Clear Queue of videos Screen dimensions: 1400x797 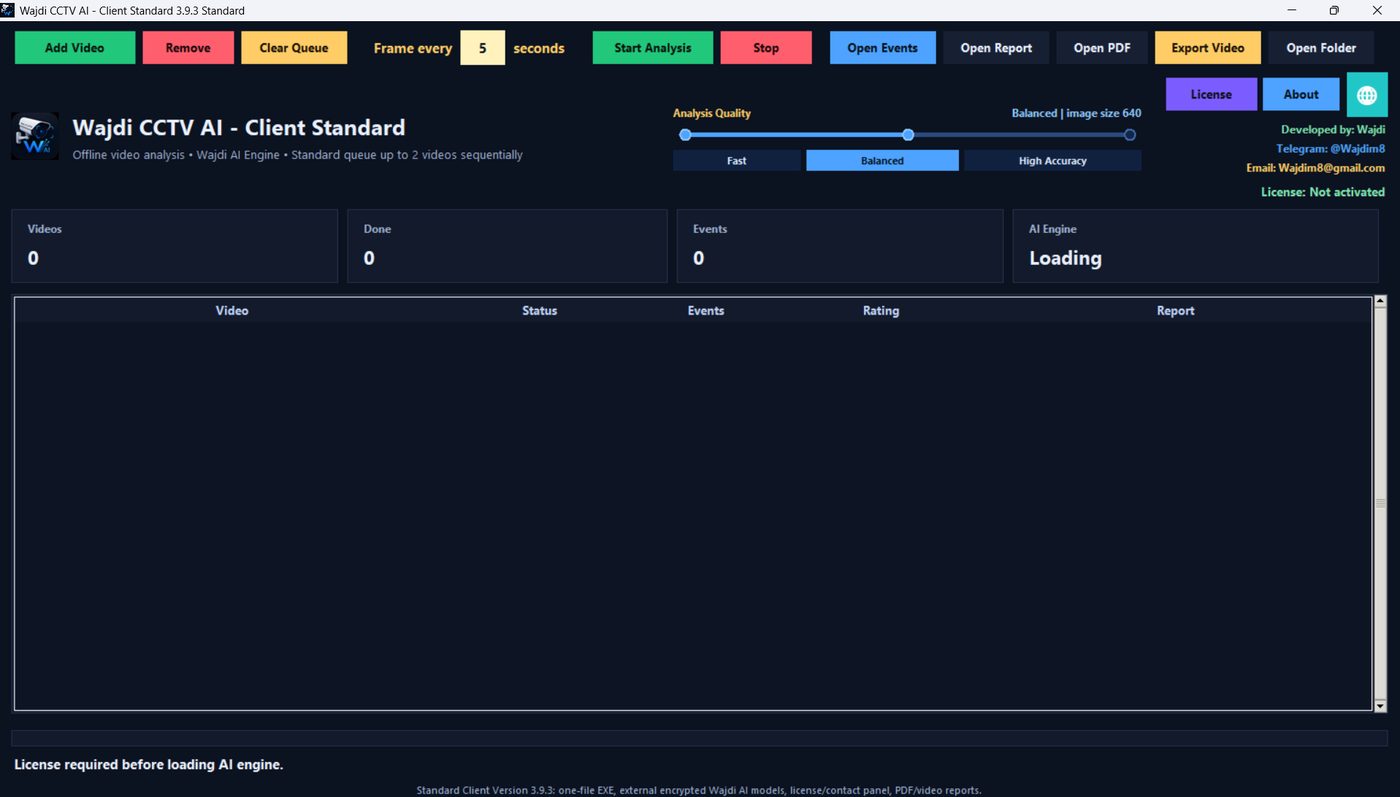coord(294,48)
